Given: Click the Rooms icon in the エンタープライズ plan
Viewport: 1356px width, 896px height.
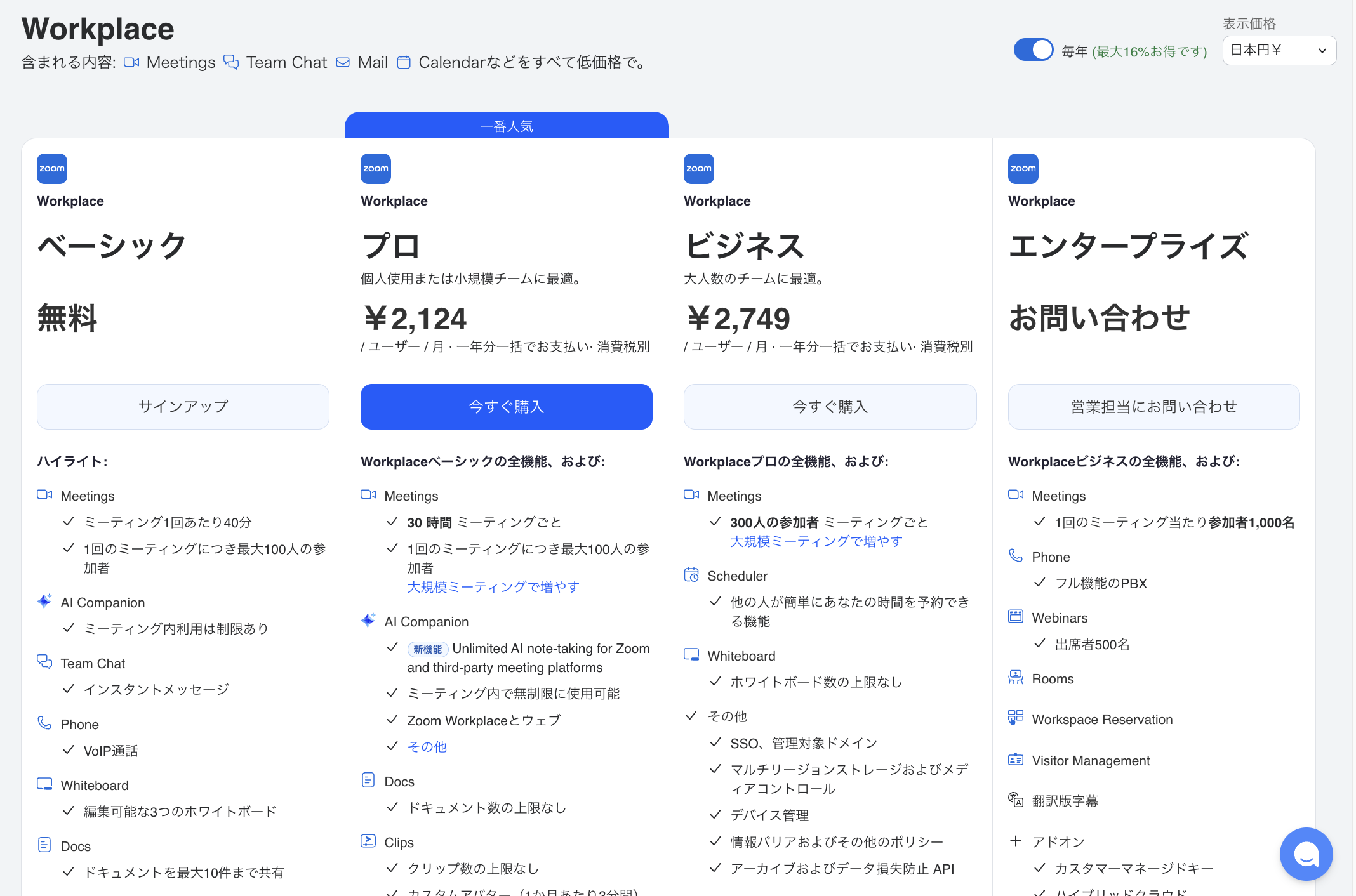Looking at the screenshot, I should click(x=1016, y=678).
